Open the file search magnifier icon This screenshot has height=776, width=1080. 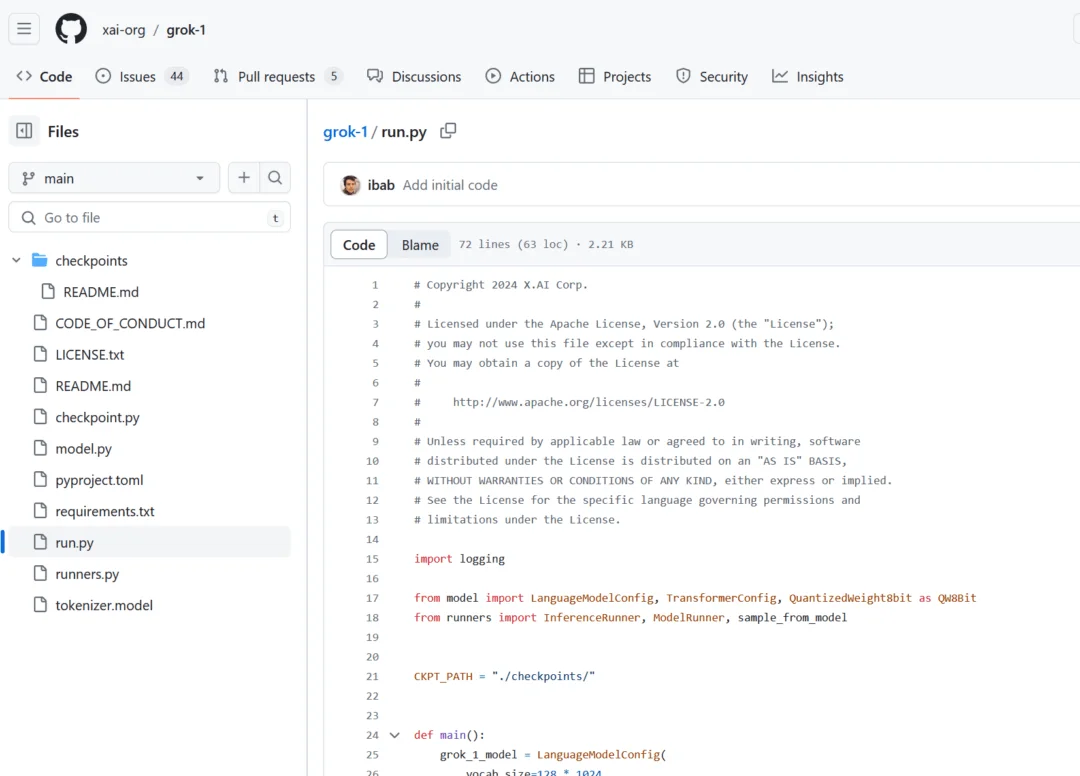pos(274,178)
